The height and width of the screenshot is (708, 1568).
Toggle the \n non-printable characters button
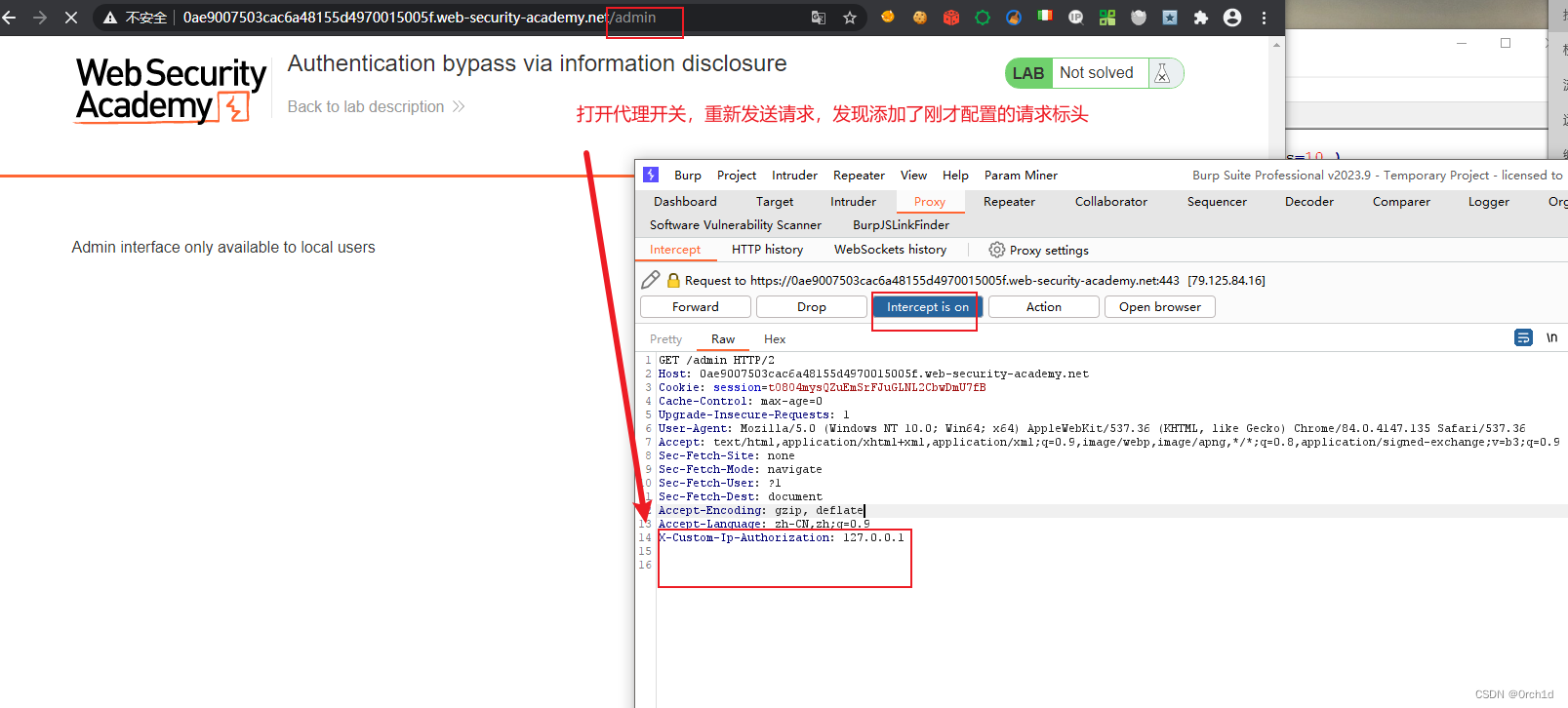click(x=1551, y=337)
